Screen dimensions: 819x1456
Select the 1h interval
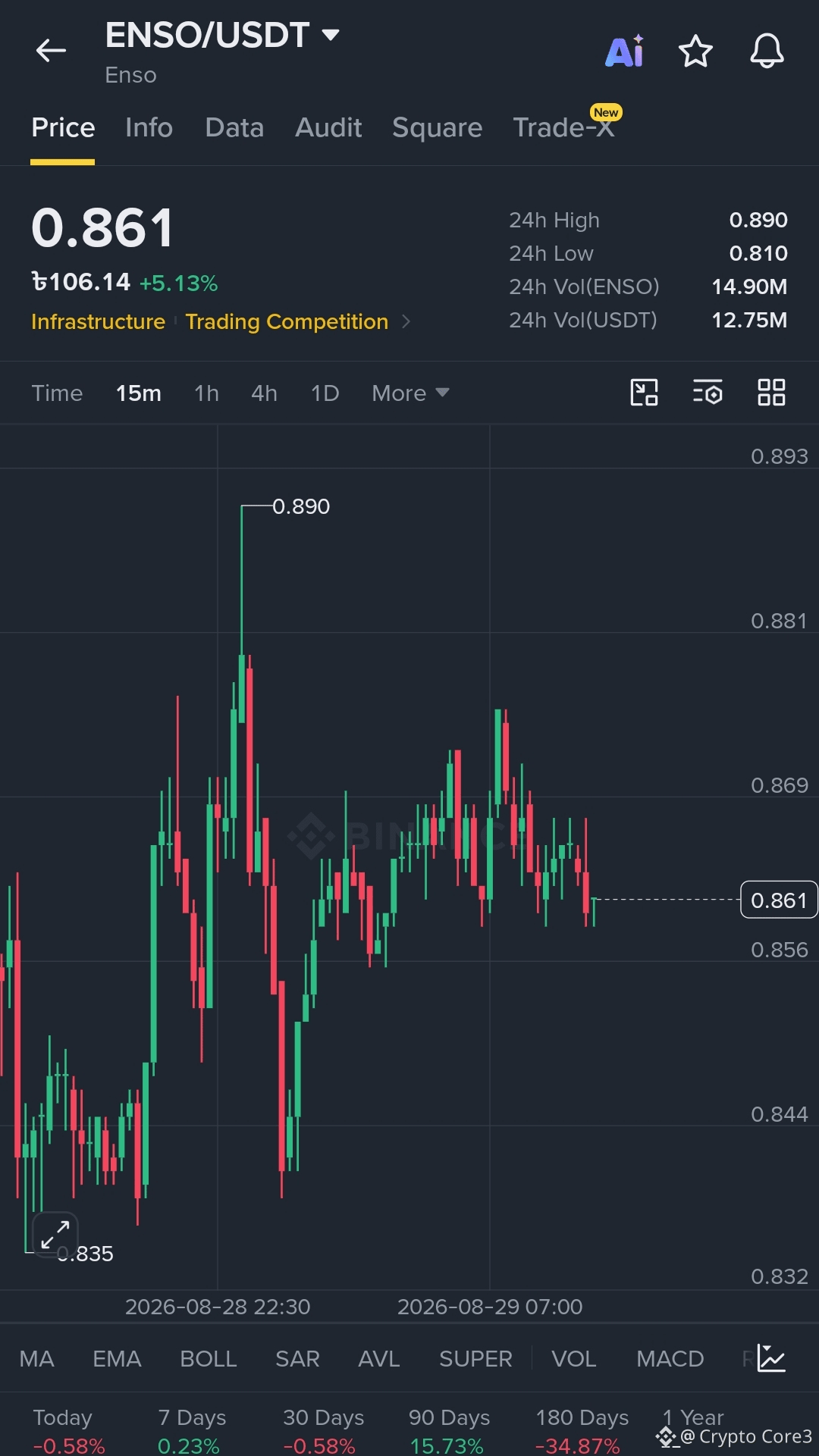[x=206, y=393]
